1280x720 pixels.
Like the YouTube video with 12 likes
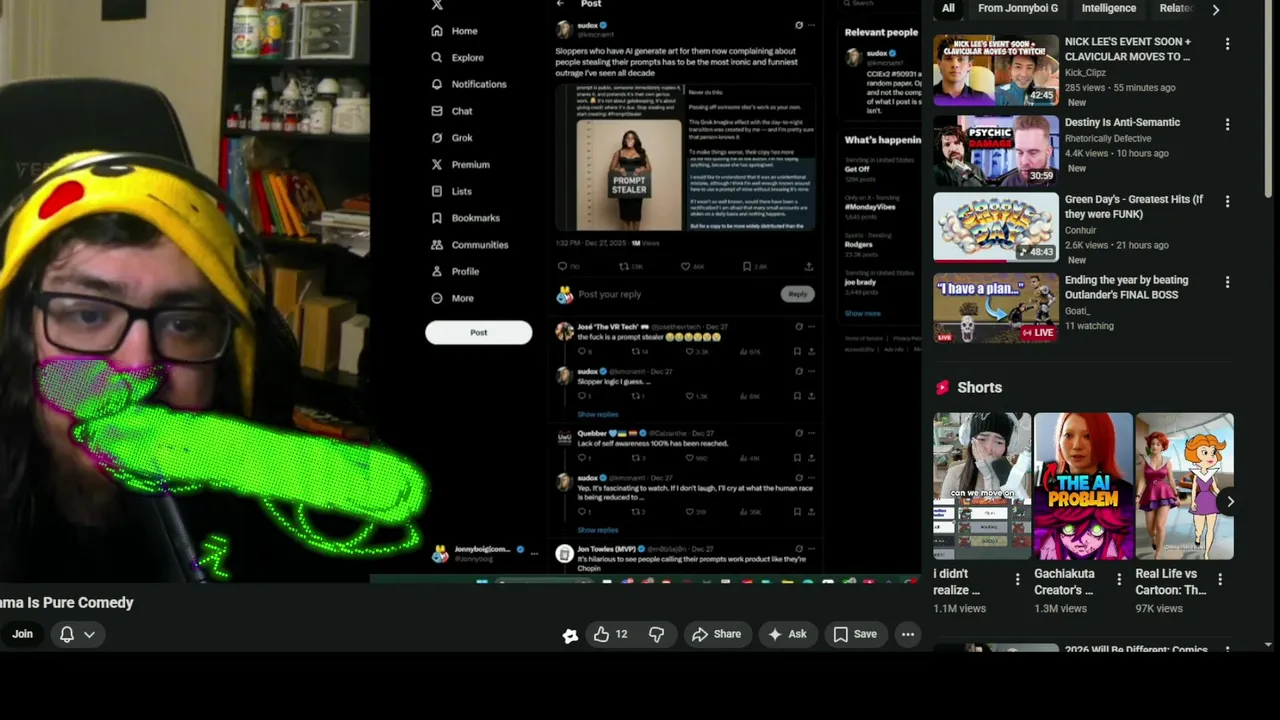pos(611,634)
